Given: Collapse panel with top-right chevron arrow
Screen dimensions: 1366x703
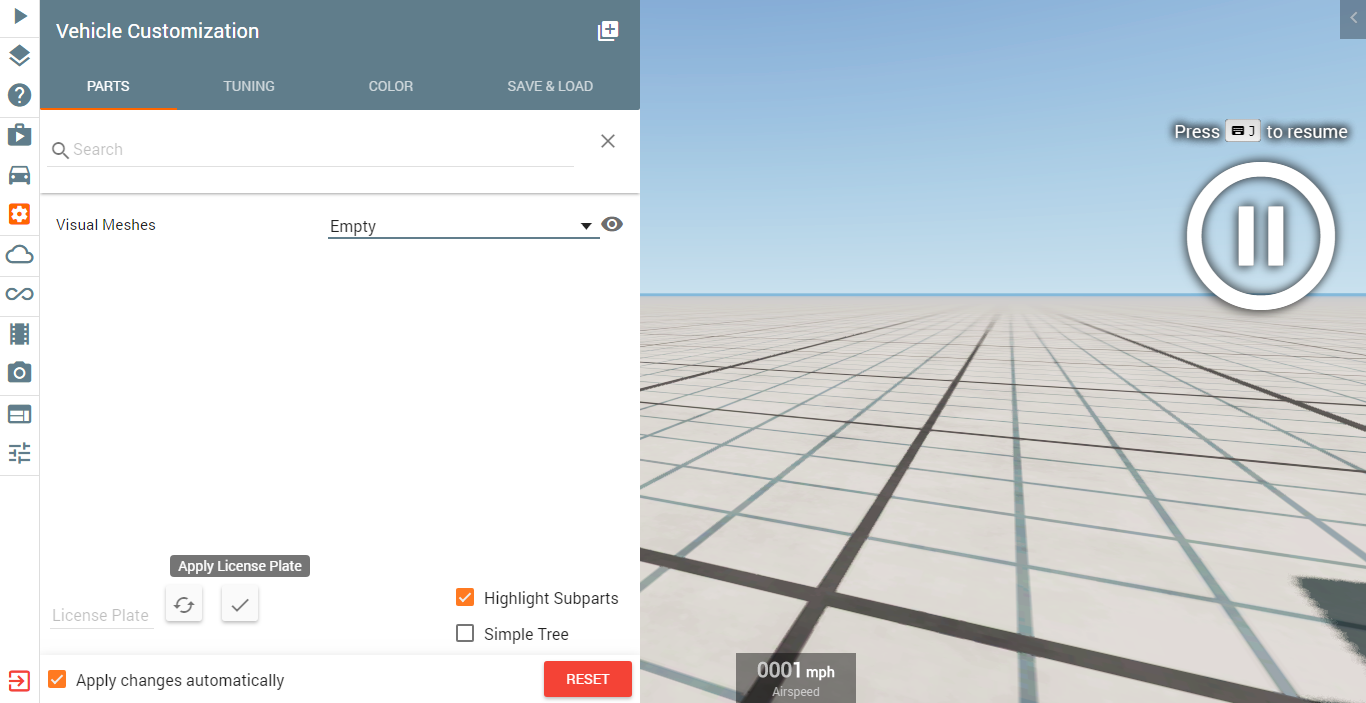Looking at the screenshot, I should (1353, 18).
